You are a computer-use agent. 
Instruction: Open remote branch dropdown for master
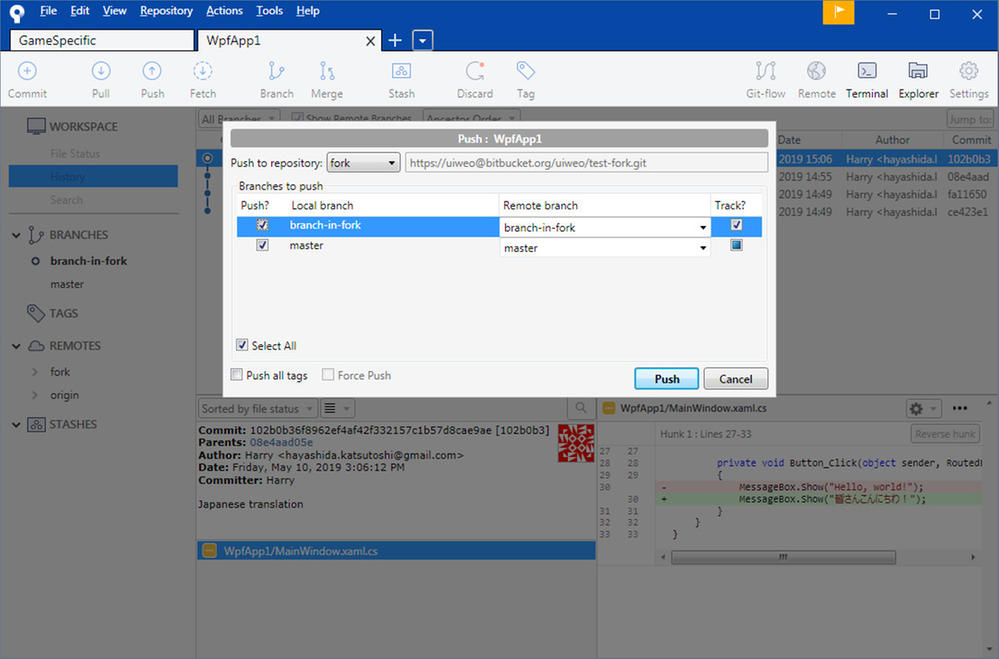tap(703, 248)
